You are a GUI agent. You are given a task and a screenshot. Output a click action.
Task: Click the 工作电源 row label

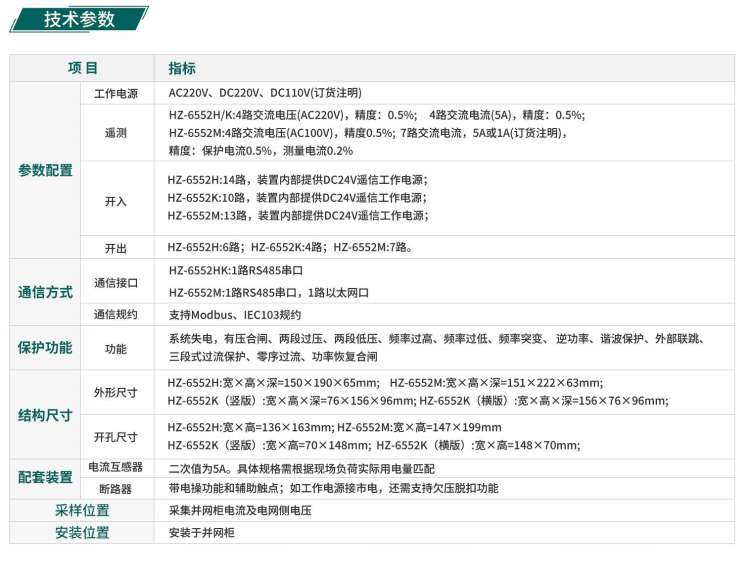[116, 93]
